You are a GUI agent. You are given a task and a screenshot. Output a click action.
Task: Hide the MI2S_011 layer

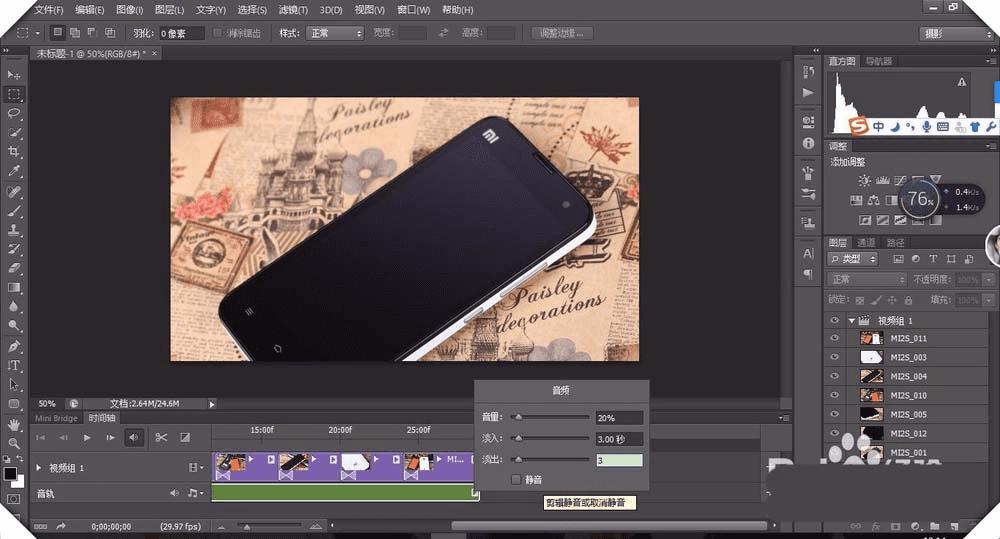[x=834, y=338]
